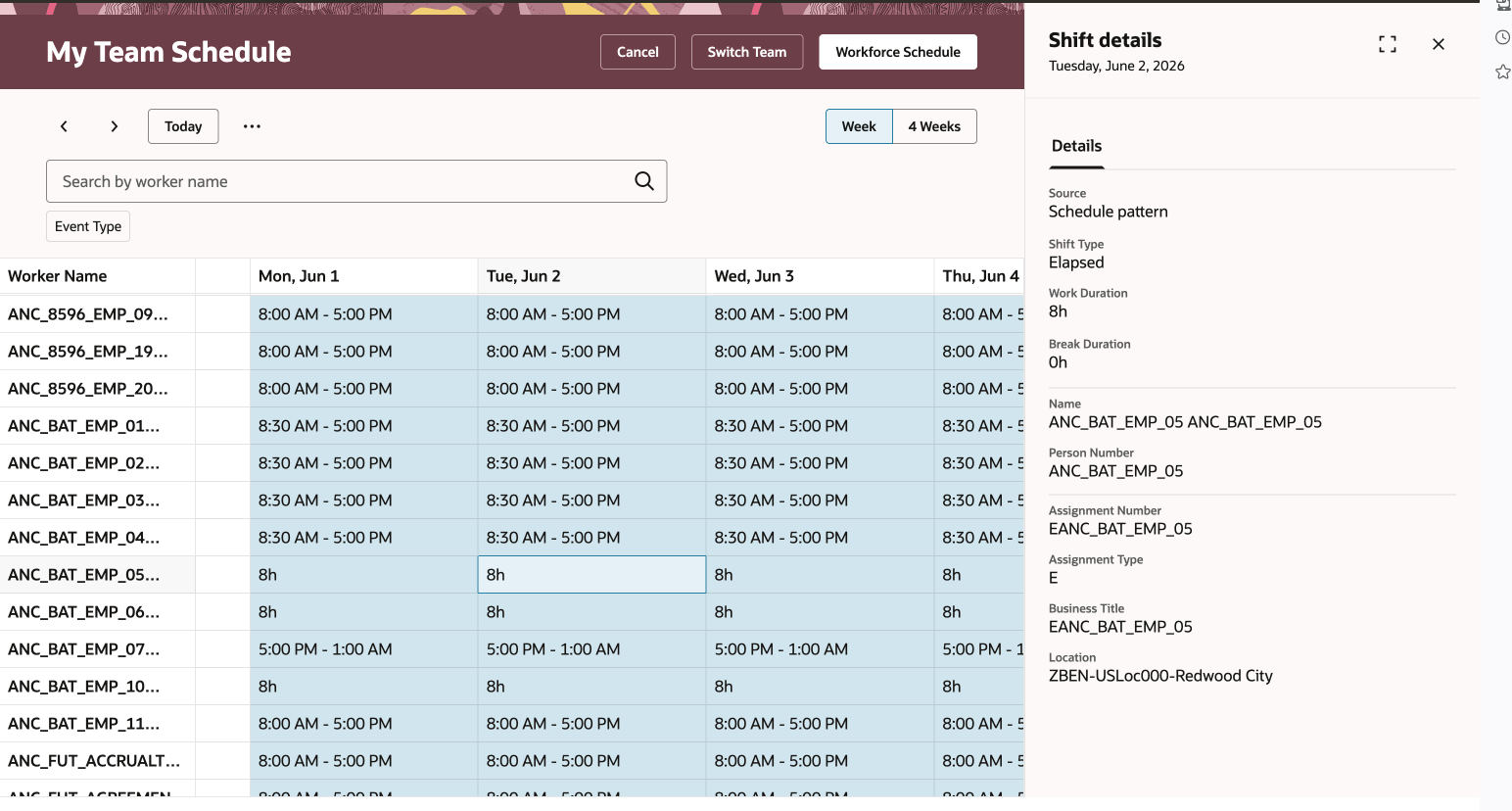Screen dimensions: 1512x811
Task: Open ANC_BAT_EMP_03 Tuesday 8:30 AM - 5:00 PM shift
Action: tap(591, 501)
